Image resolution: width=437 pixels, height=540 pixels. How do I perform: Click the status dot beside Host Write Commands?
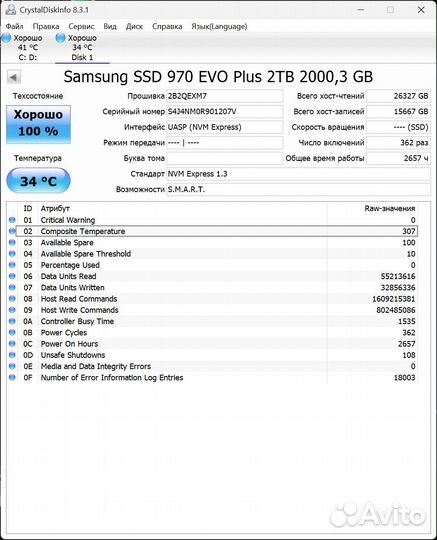(12, 310)
